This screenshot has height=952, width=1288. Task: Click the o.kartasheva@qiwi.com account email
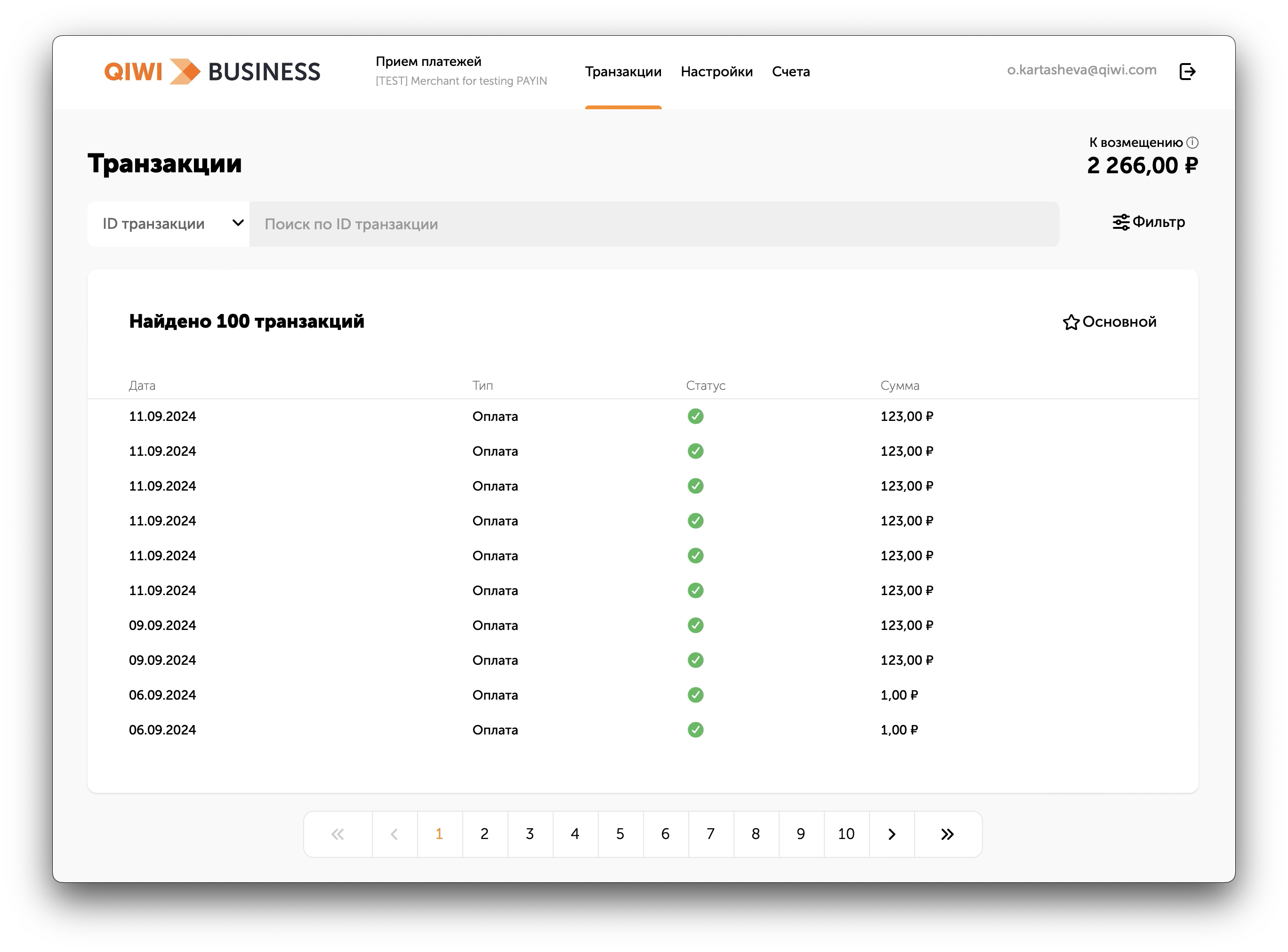(x=1081, y=70)
